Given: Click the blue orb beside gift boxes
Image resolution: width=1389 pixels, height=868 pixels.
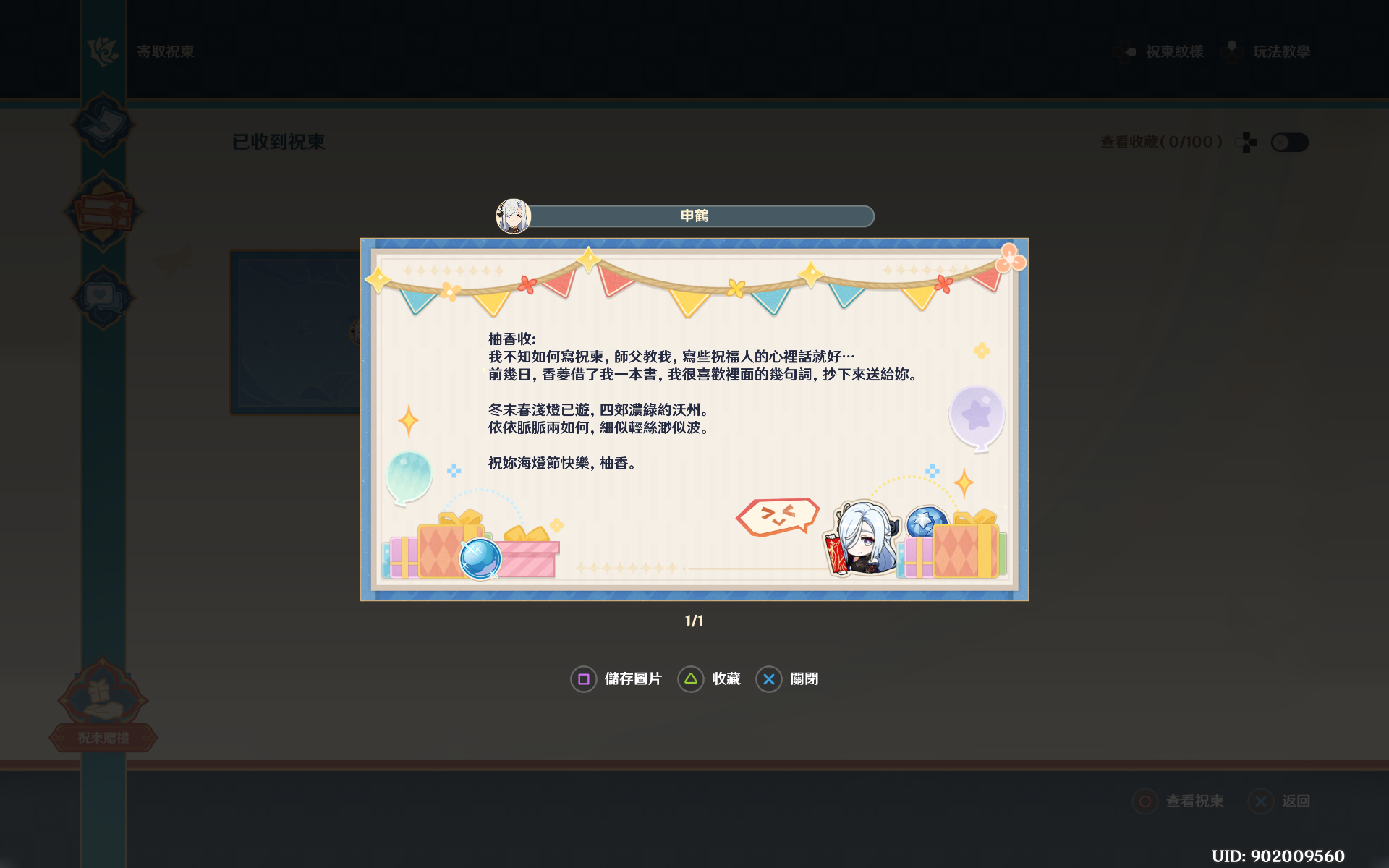Looking at the screenshot, I should pos(480,558).
